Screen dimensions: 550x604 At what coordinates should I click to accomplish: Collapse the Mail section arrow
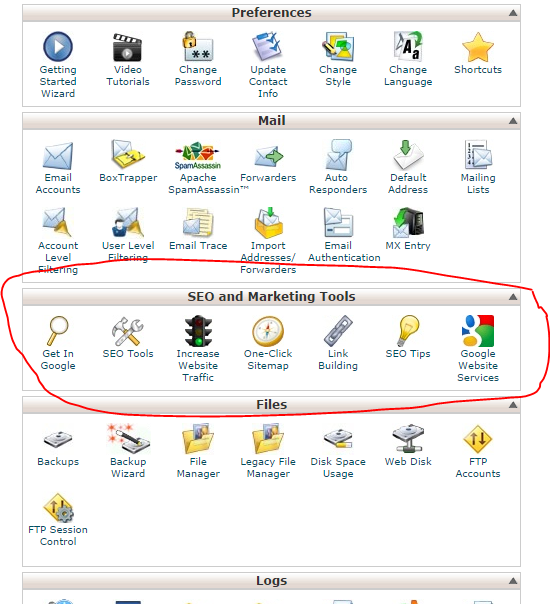[x=513, y=121]
